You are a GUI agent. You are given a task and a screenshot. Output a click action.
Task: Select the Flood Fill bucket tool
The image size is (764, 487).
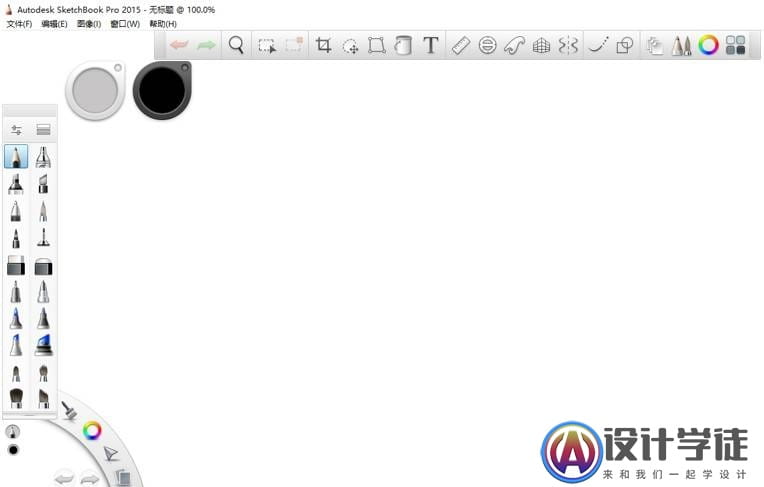403,45
